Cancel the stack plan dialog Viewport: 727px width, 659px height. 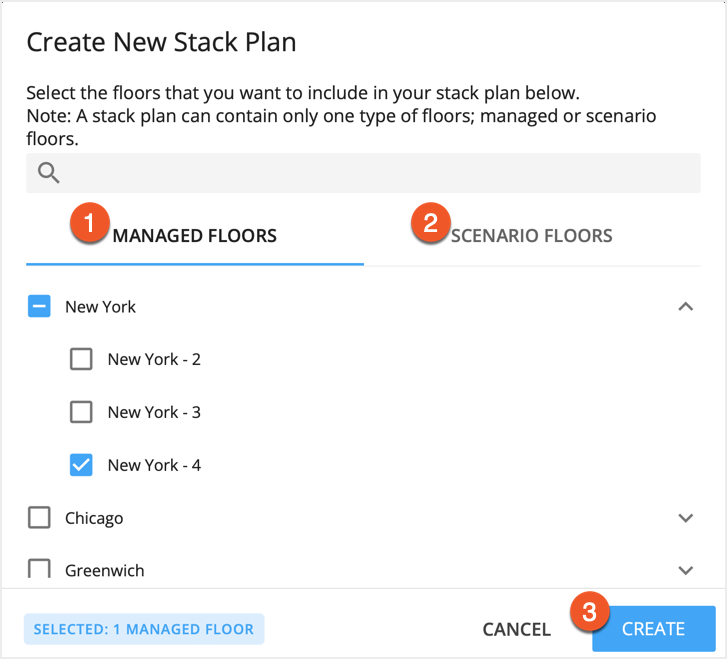tap(516, 629)
